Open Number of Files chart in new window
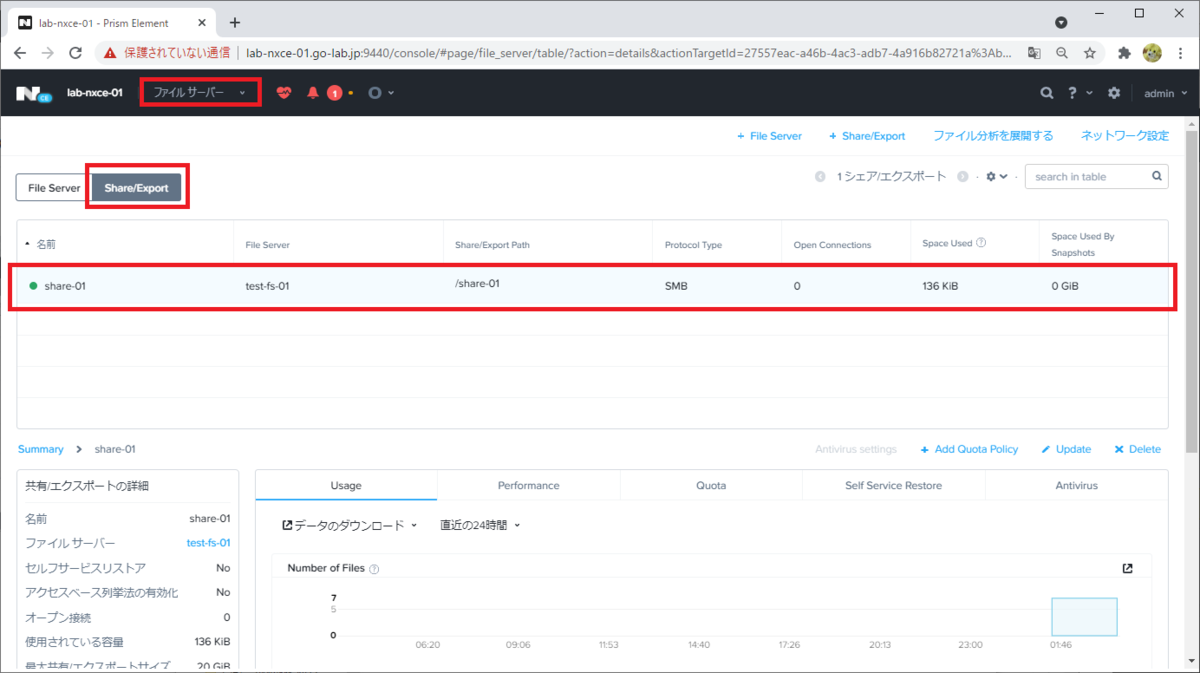 (1128, 568)
